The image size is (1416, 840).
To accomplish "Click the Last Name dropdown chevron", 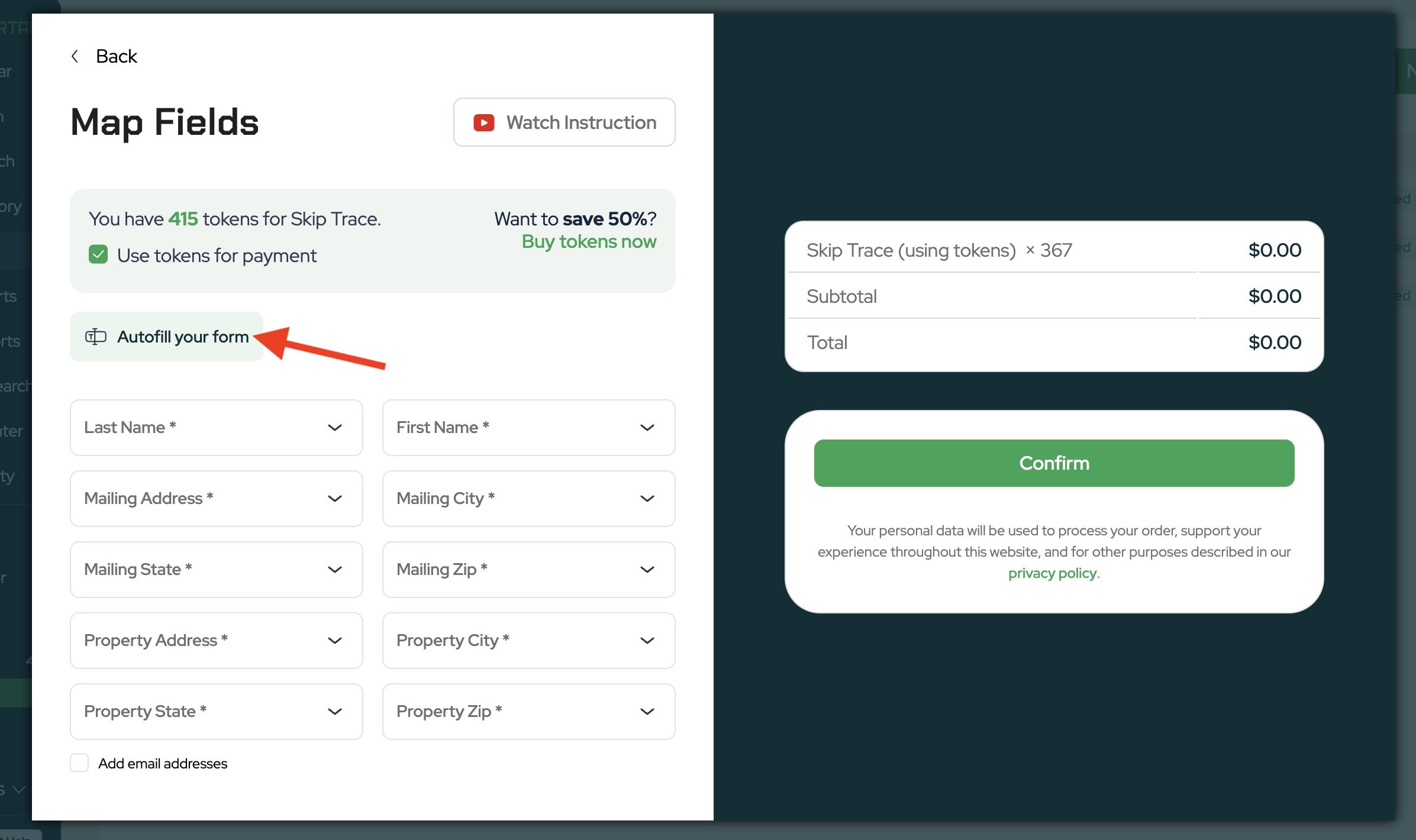I will pyautogui.click(x=335, y=428).
